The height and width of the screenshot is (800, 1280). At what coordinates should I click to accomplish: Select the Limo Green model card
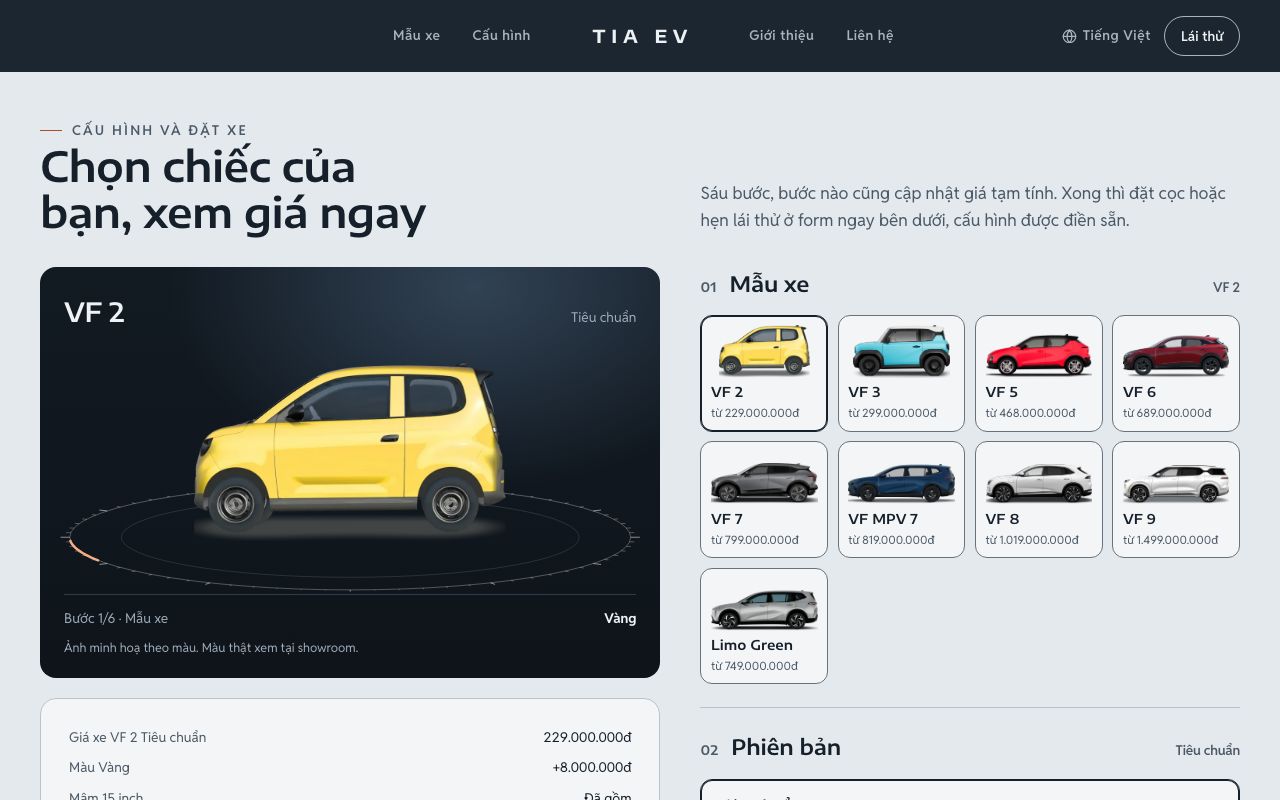pyautogui.click(x=764, y=626)
